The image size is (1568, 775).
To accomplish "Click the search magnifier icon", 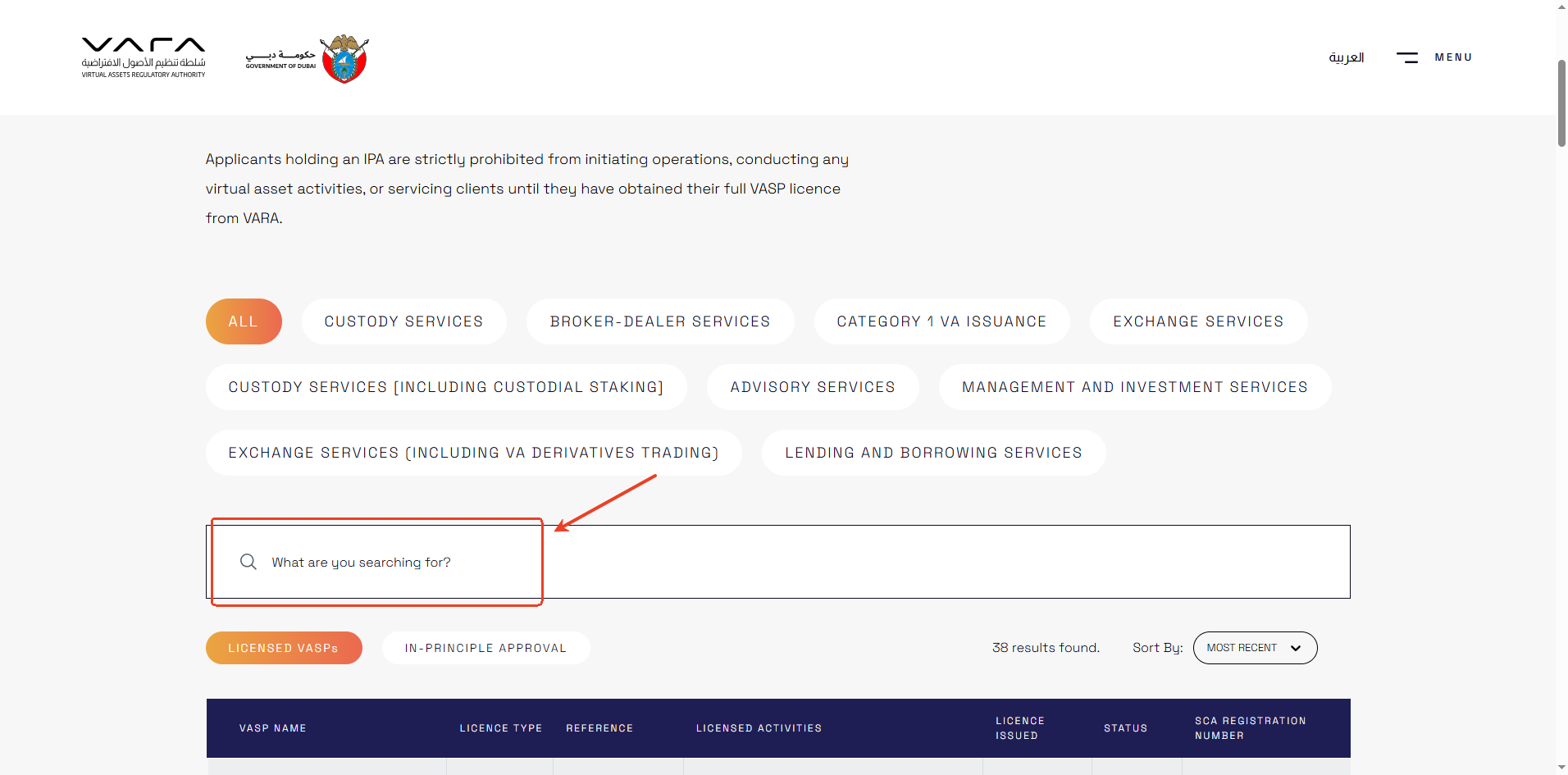I will tap(248, 562).
